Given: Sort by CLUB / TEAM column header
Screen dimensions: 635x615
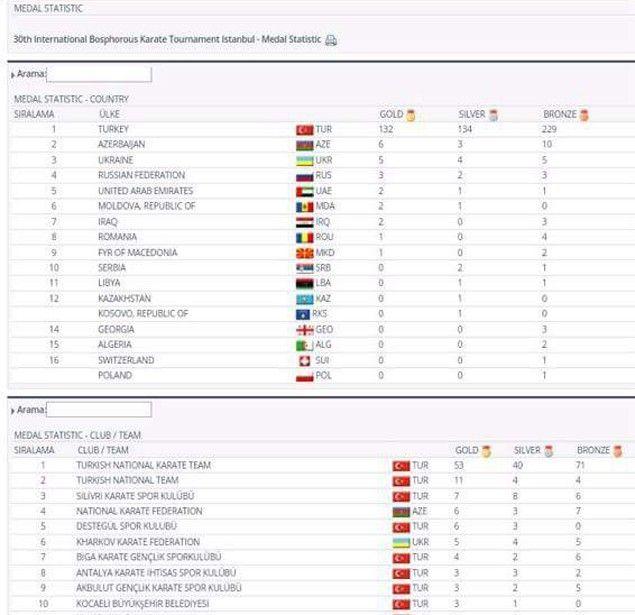Looking at the screenshot, I should pyautogui.click(x=102, y=450).
